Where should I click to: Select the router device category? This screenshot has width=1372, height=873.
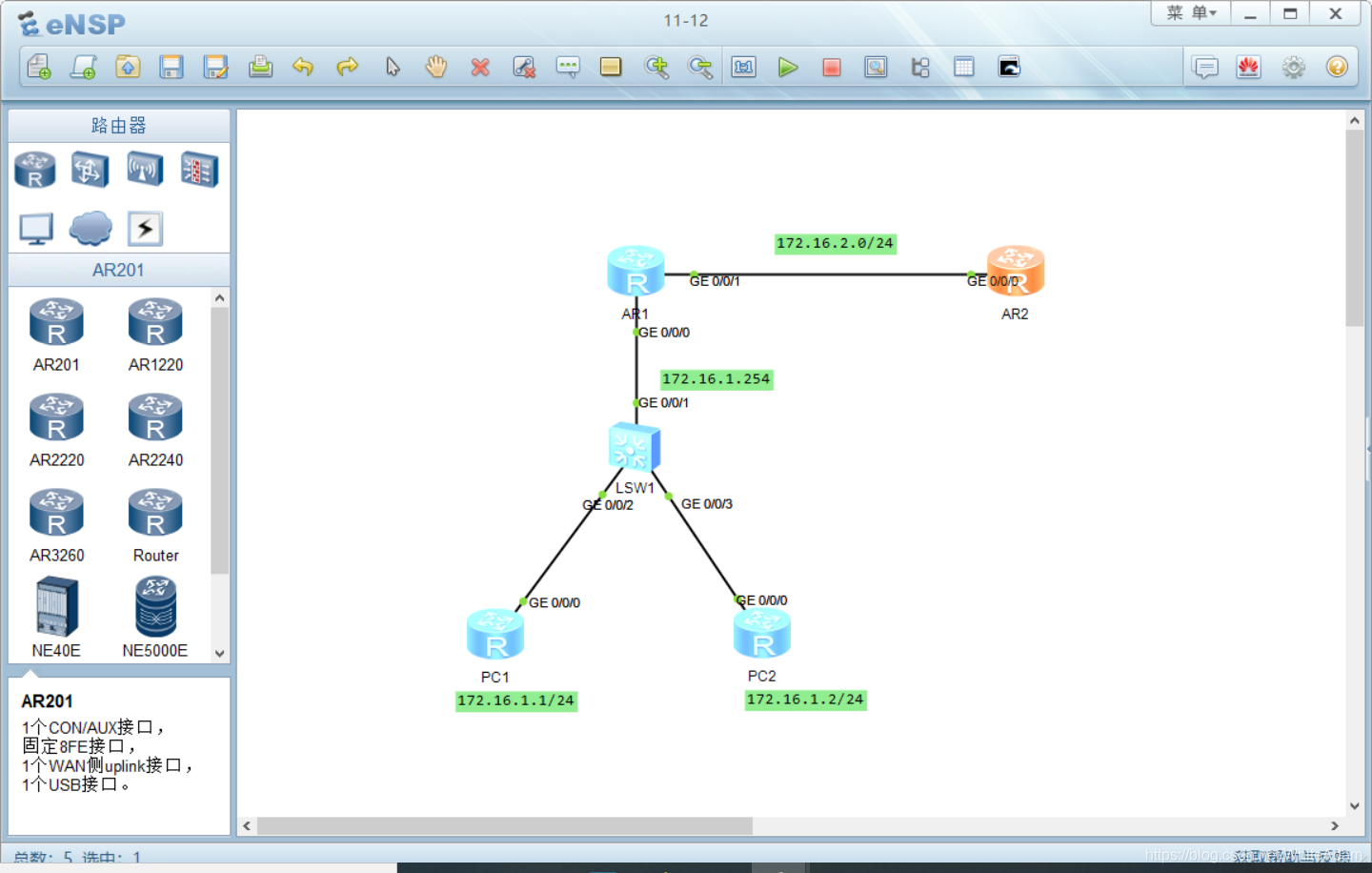pyautogui.click(x=35, y=170)
